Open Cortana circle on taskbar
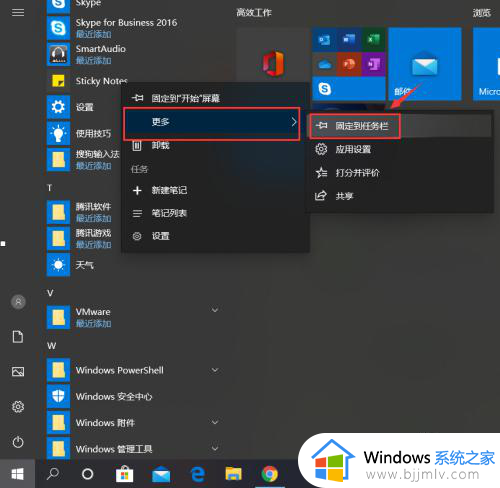 click(88, 474)
